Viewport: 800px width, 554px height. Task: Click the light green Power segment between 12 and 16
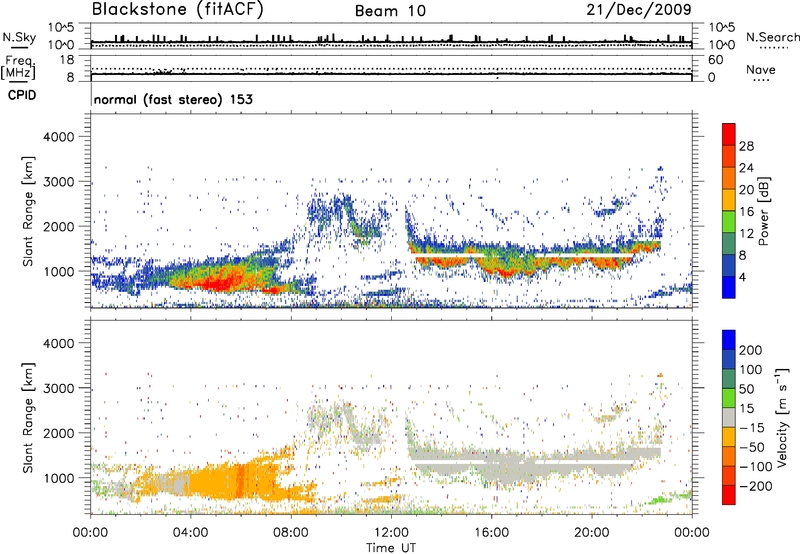729,221
